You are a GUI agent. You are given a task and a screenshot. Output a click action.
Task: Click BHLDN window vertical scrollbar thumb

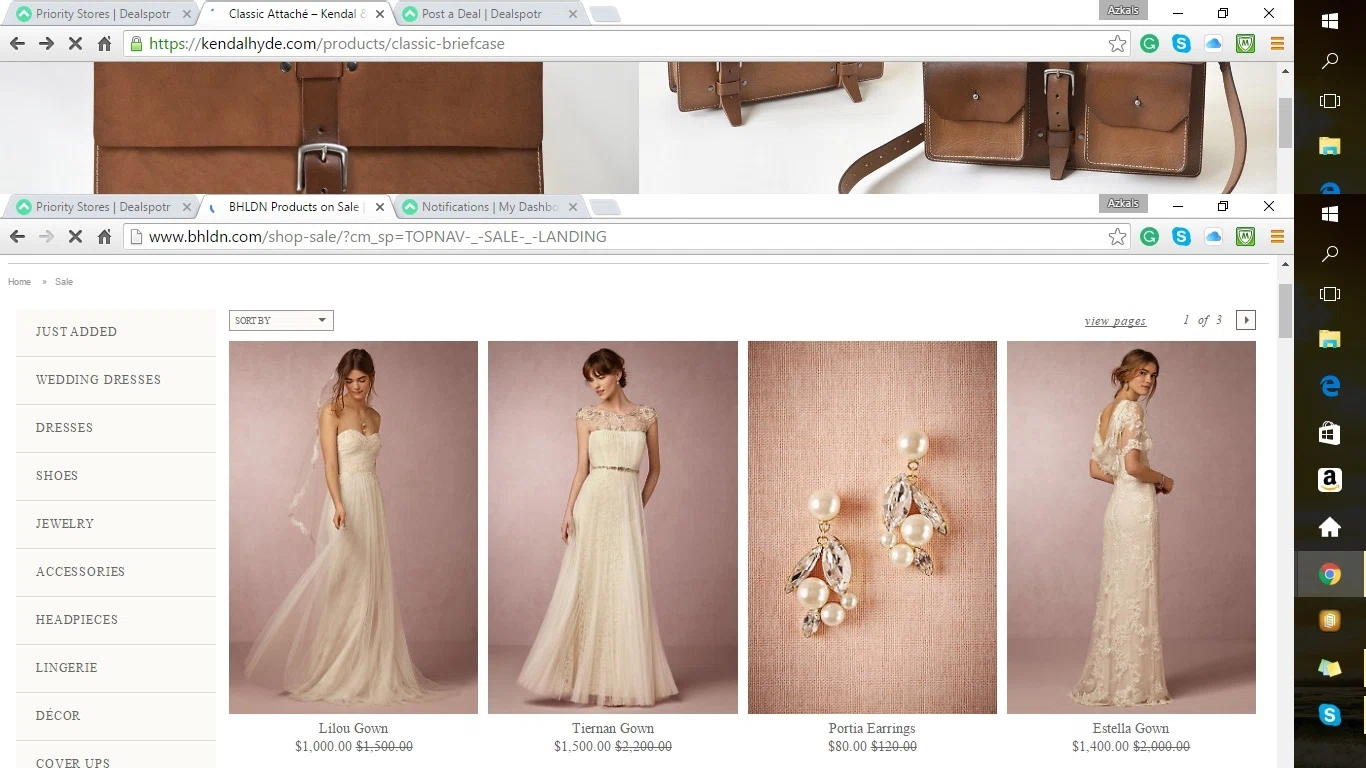pos(1285,311)
